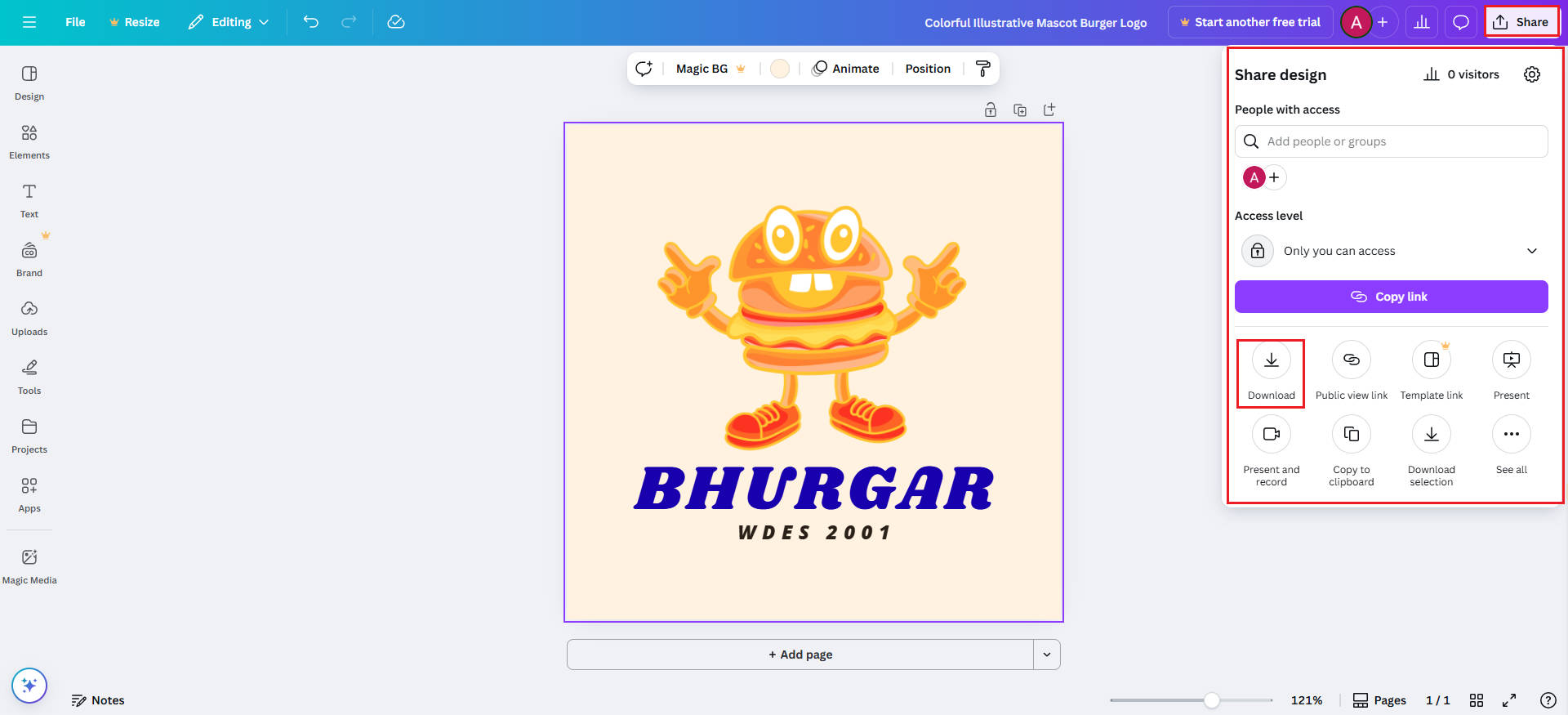This screenshot has width=1568, height=715.
Task: Click Copy to clipboard icon
Action: (x=1351, y=435)
